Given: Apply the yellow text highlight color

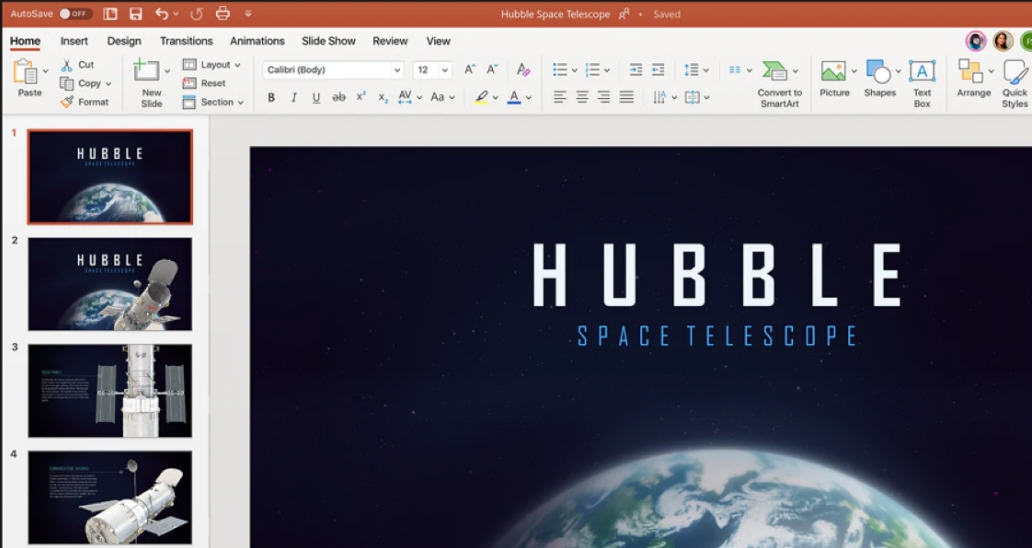Looking at the screenshot, I should (x=481, y=97).
